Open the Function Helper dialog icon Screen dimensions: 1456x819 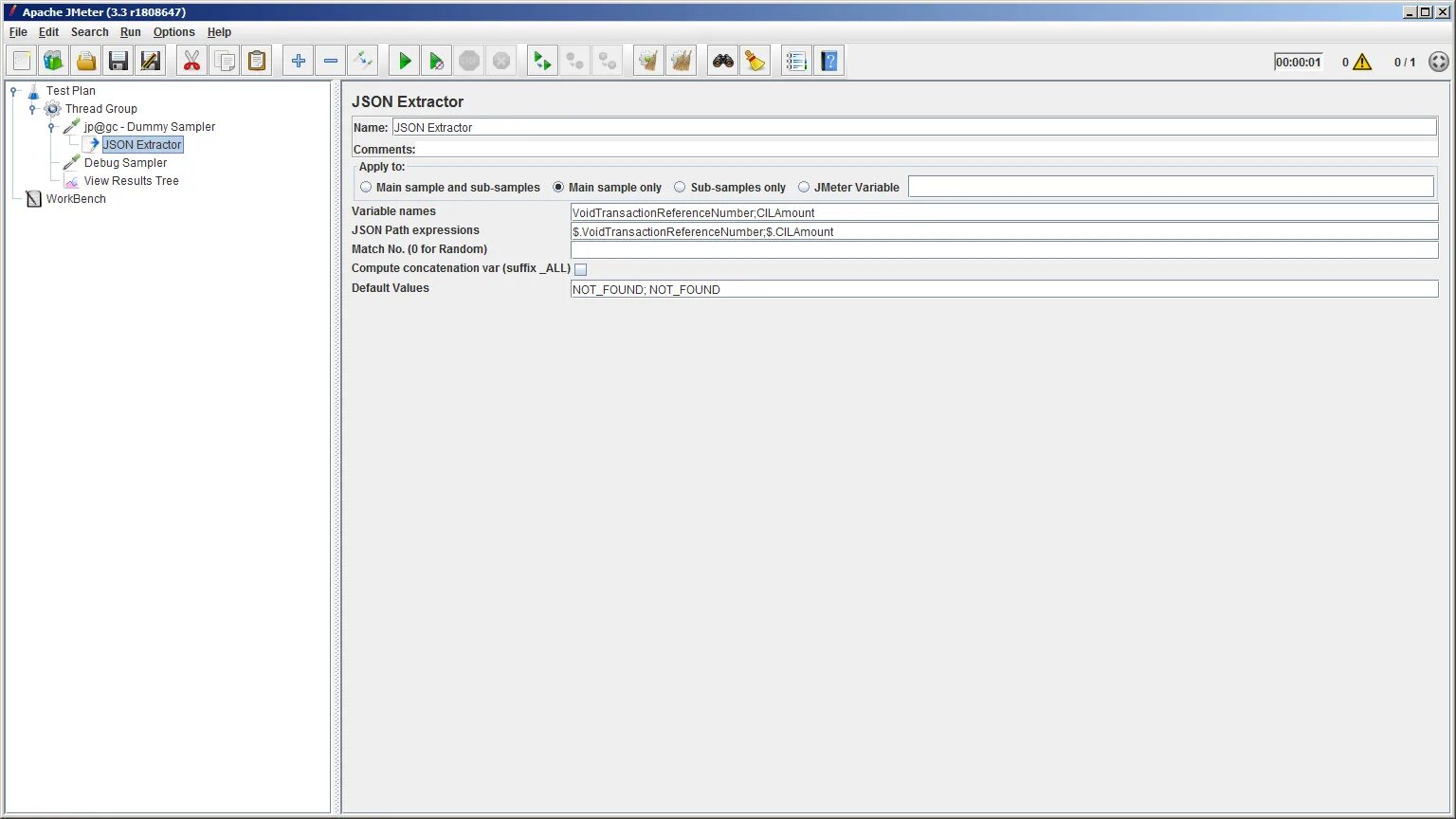797,62
